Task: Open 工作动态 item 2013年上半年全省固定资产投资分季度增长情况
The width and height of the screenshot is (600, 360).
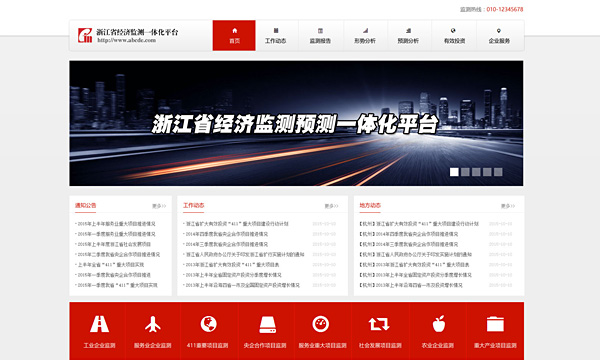Action: 233,275
